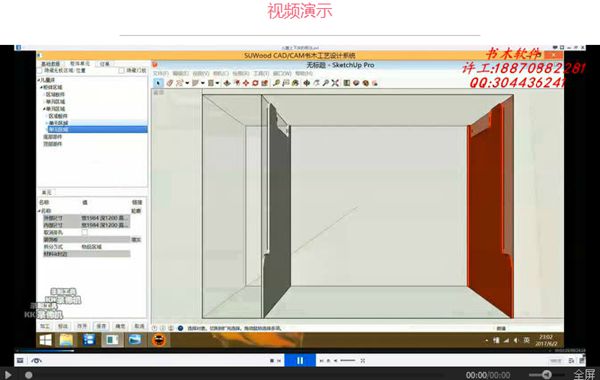Activate the red Move tool with four arrows
The height and width of the screenshot is (380, 600).
click(x=246, y=83)
